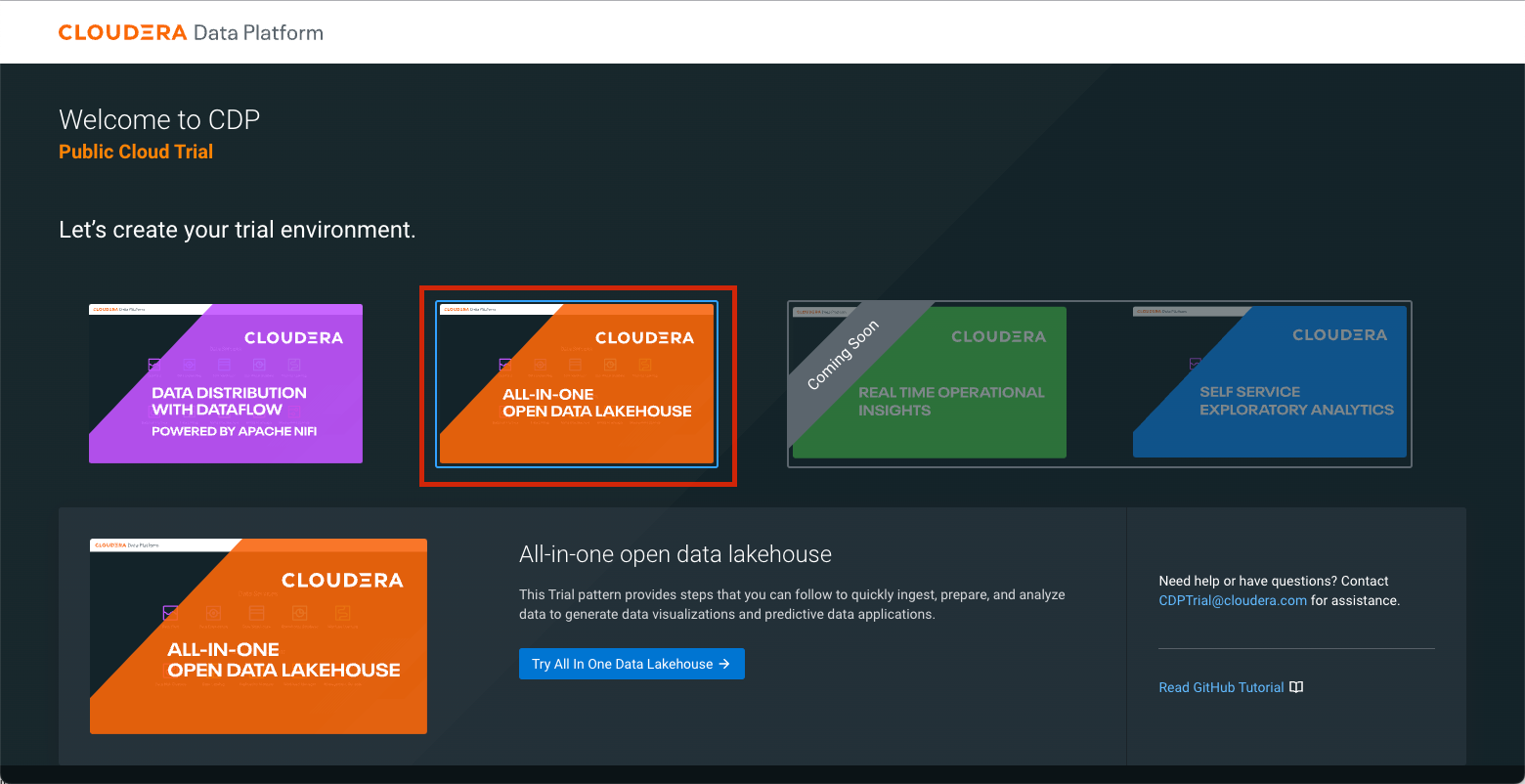
Task: Click the 'All-in-one open data lakehouse' heading
Action: click(675, 554)
